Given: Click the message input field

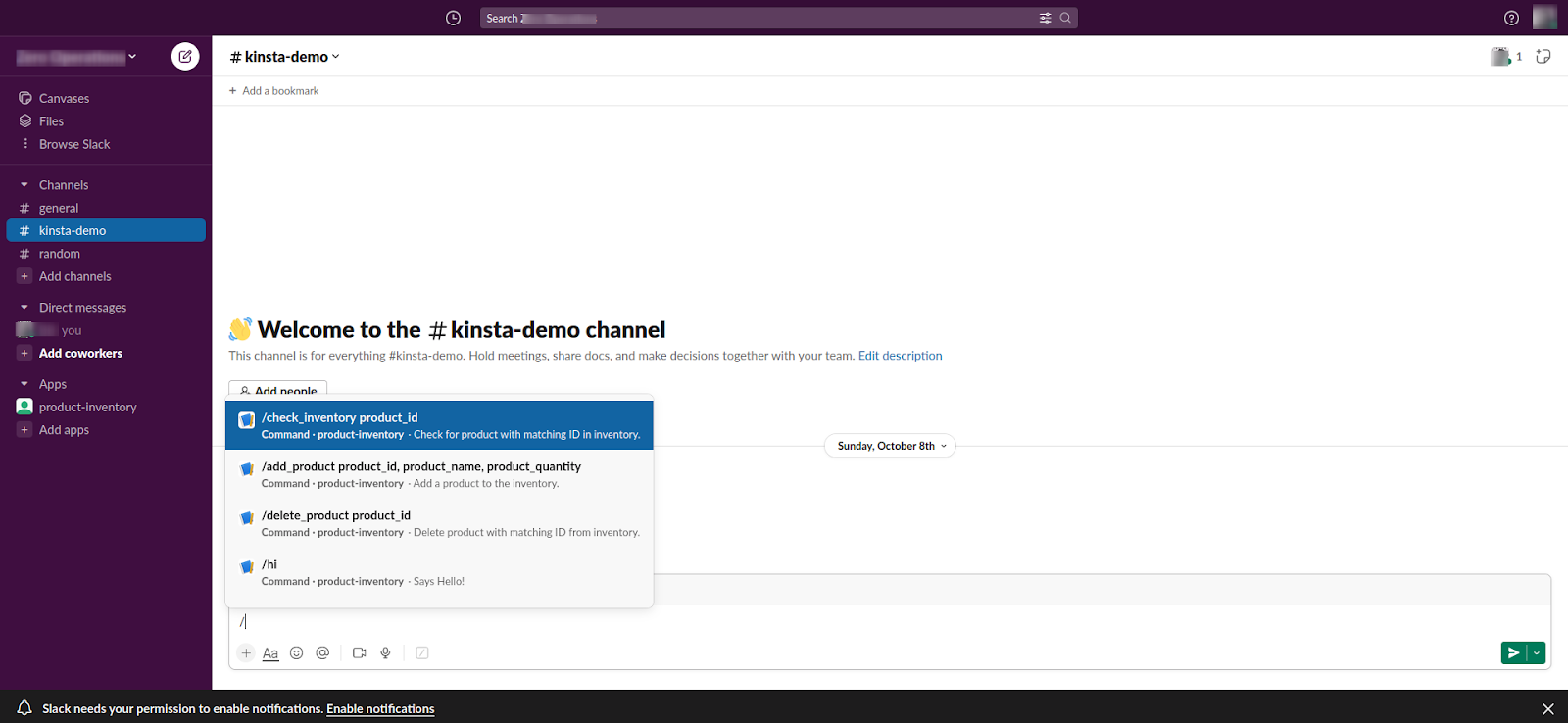Looking at the screenshot, I should 889,621.
